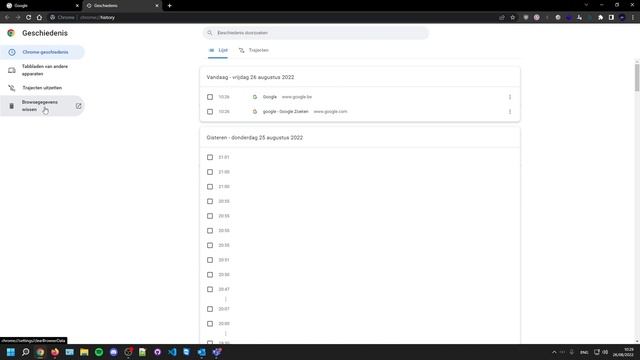Open the Extensions puzzle icon

[x=600, y=18]
